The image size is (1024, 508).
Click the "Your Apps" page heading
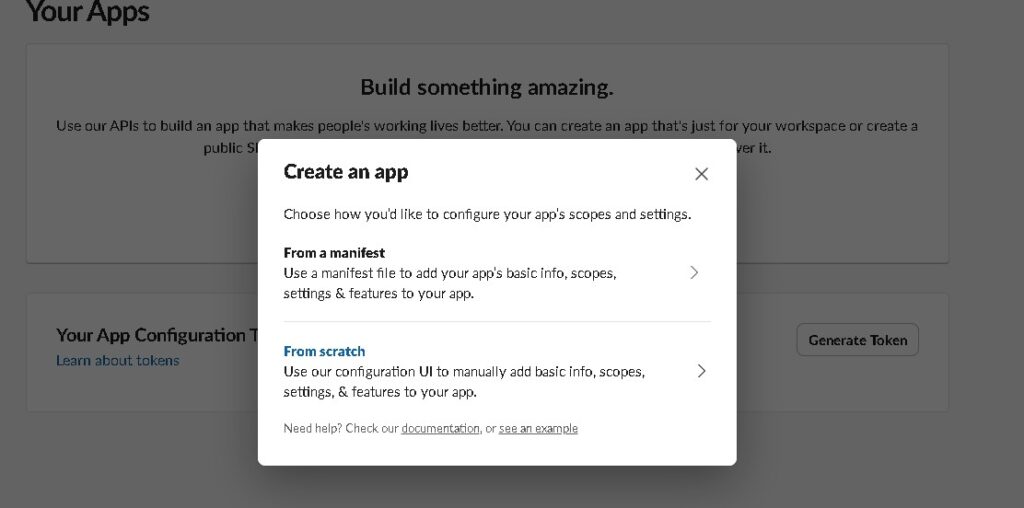tap(87, 13)
